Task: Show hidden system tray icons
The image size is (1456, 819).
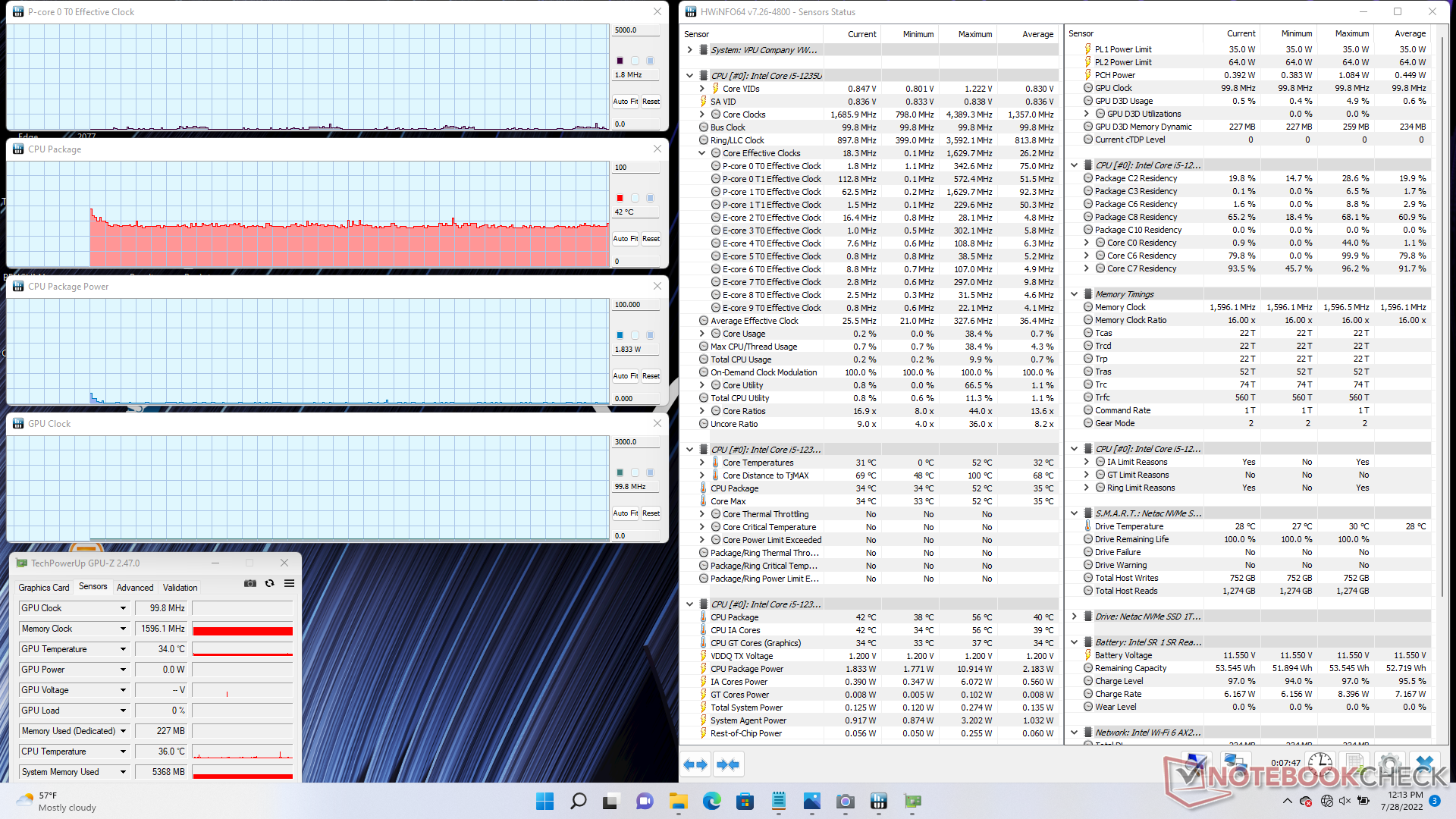Action: 1287,801
